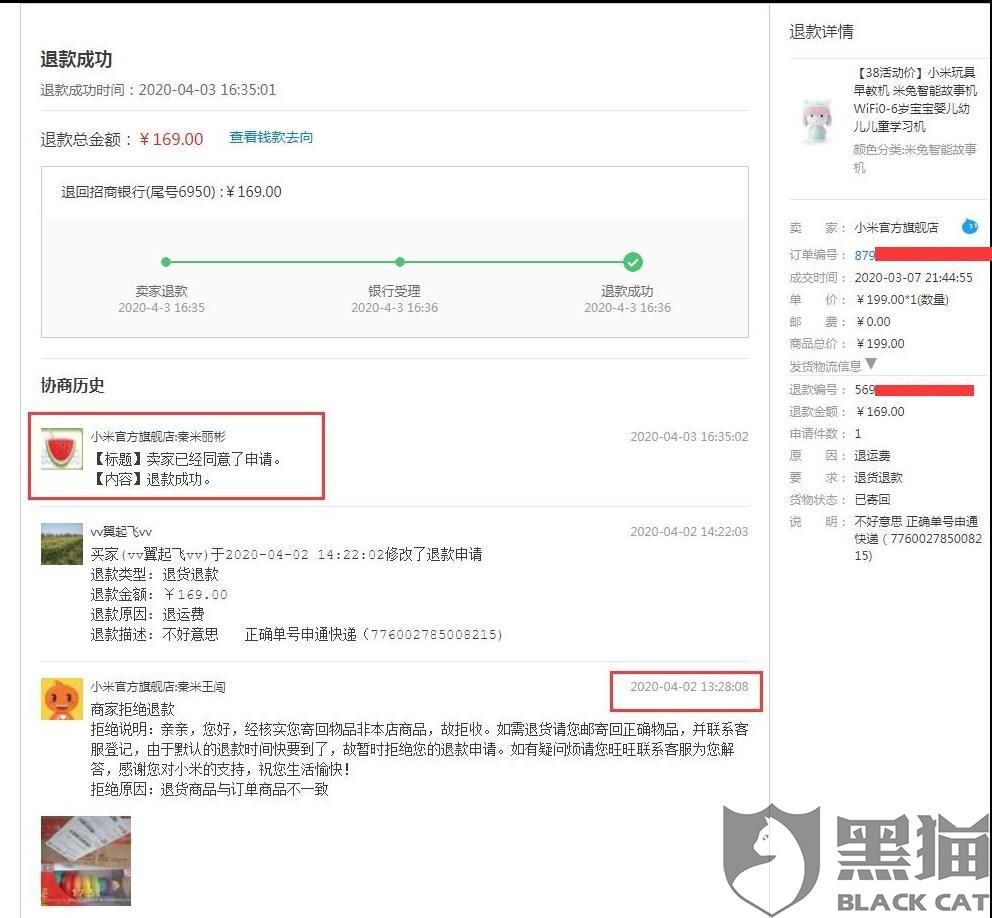This screenshot has width=992, height=918.
Task: Click the orange mascot avatar of 秦米王闯
Action: coord(61,698)
